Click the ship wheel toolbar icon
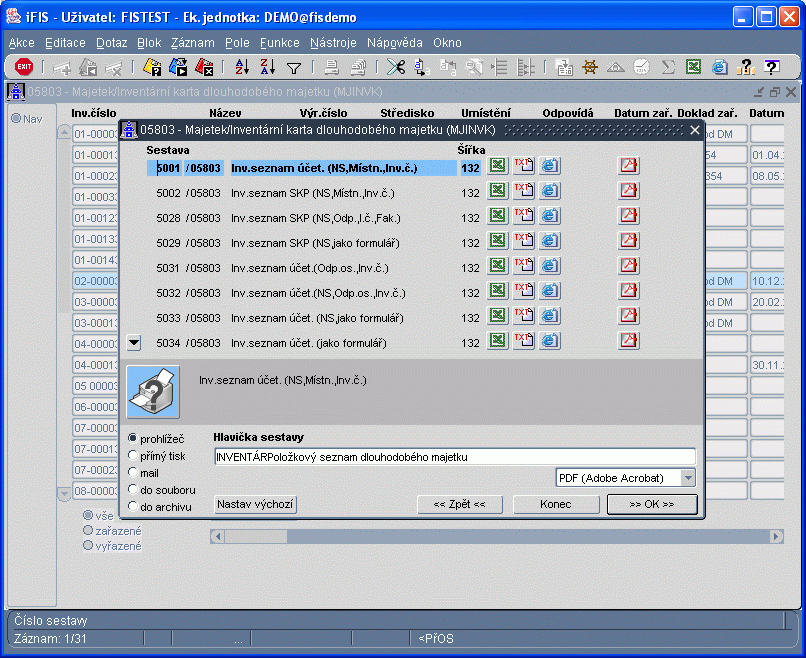Image resolution: width=806 pixels, height=658 pixels. (x=590, y=67)
